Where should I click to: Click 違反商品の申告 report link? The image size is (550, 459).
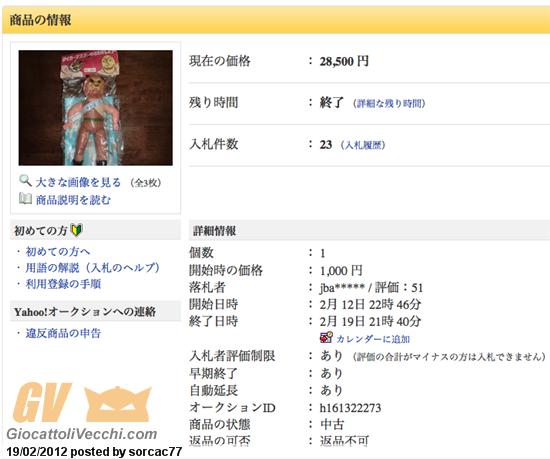click(63, 333)
